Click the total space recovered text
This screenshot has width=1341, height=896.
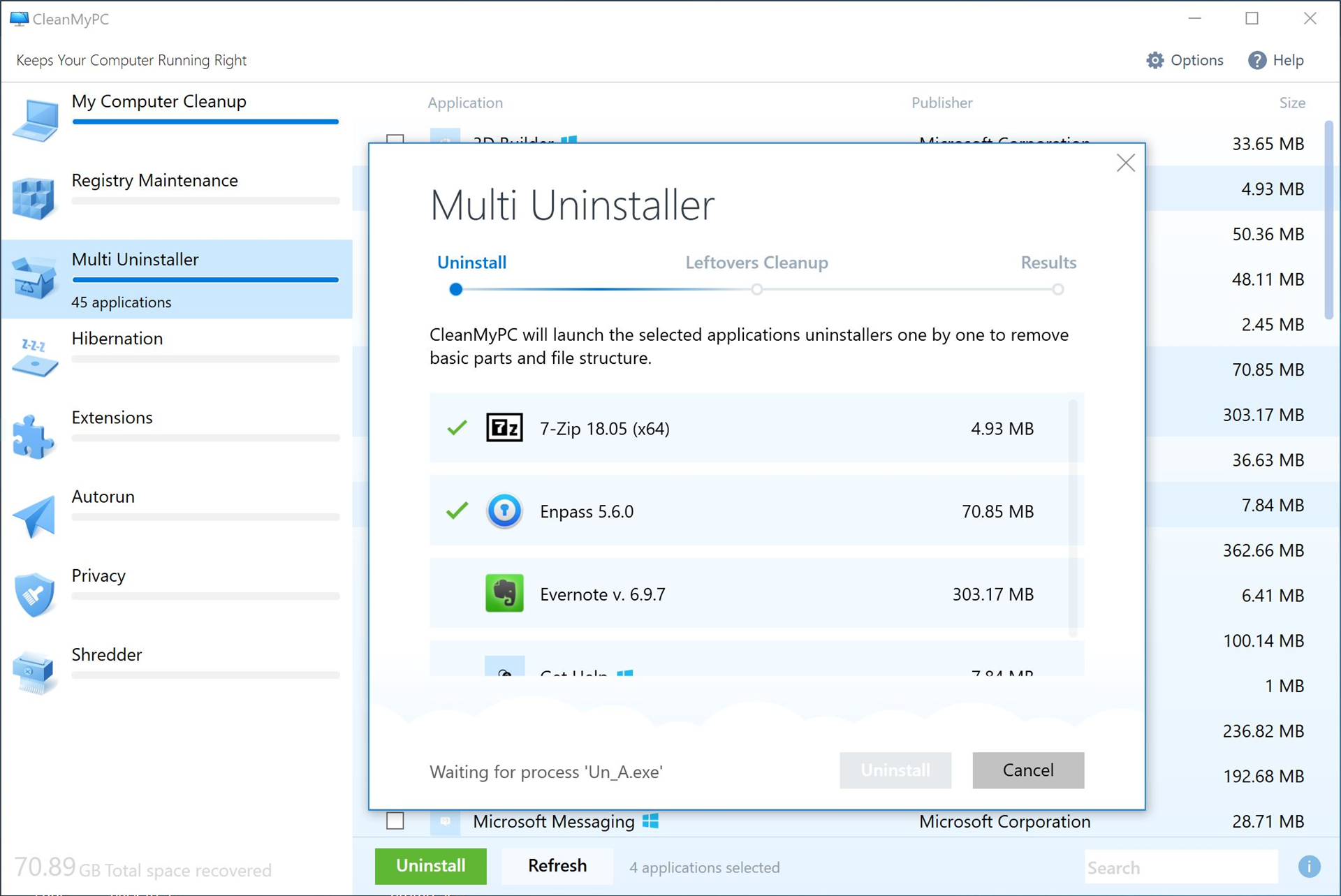(x=143, y=869)
